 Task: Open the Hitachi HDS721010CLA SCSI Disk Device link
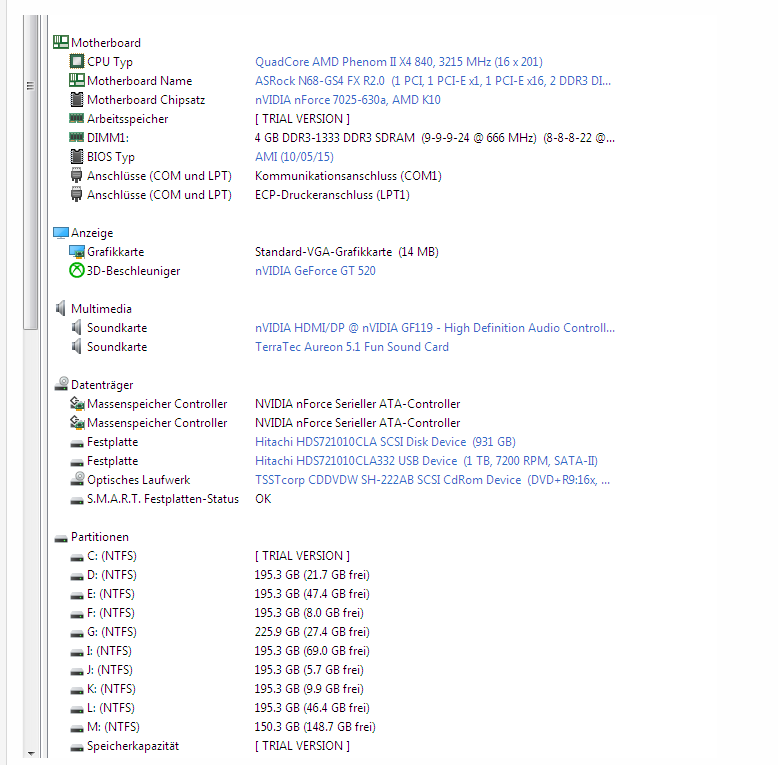[x=385, y=442]
